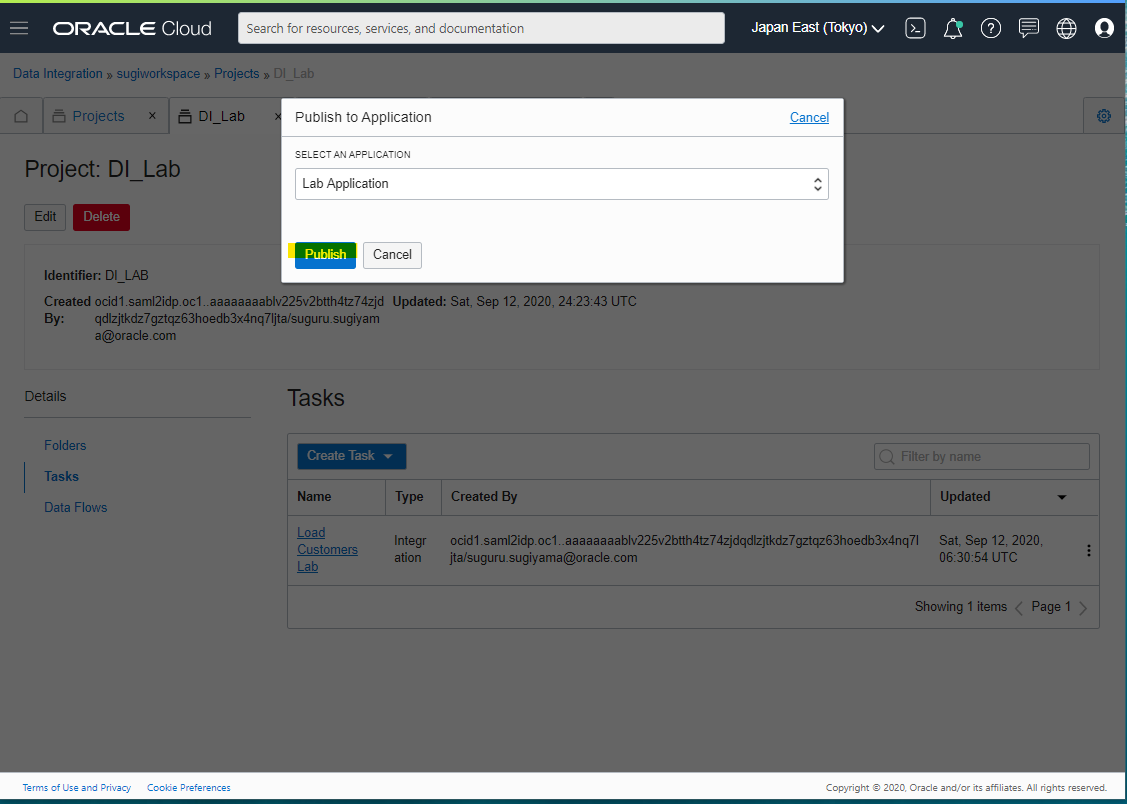
Task: Close the DI_Lab tab
Action: (278, 116)
